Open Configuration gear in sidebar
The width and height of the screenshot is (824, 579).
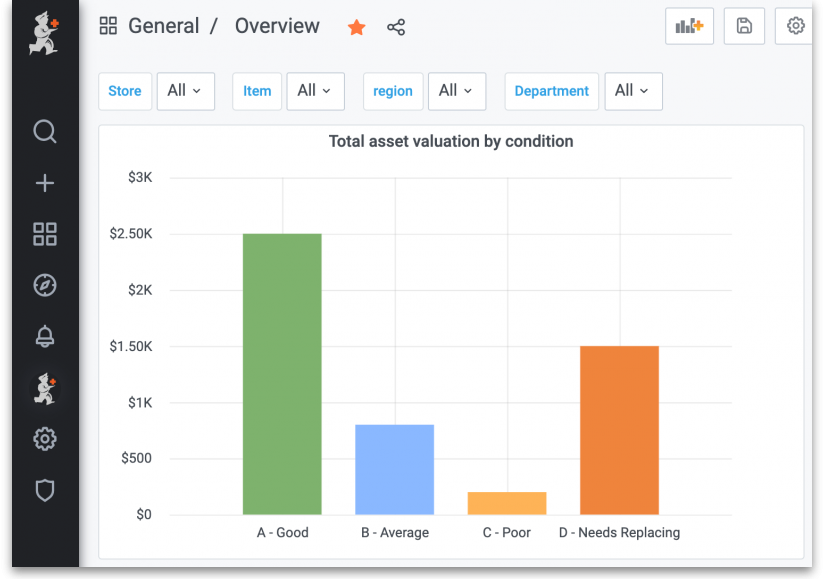(x=45, y=439)
